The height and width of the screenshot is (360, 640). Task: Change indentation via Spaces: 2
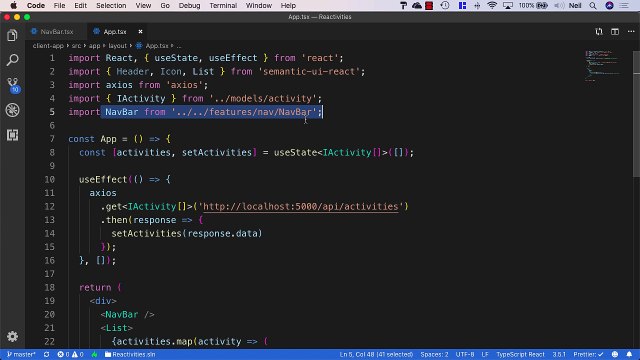(434, 354)
